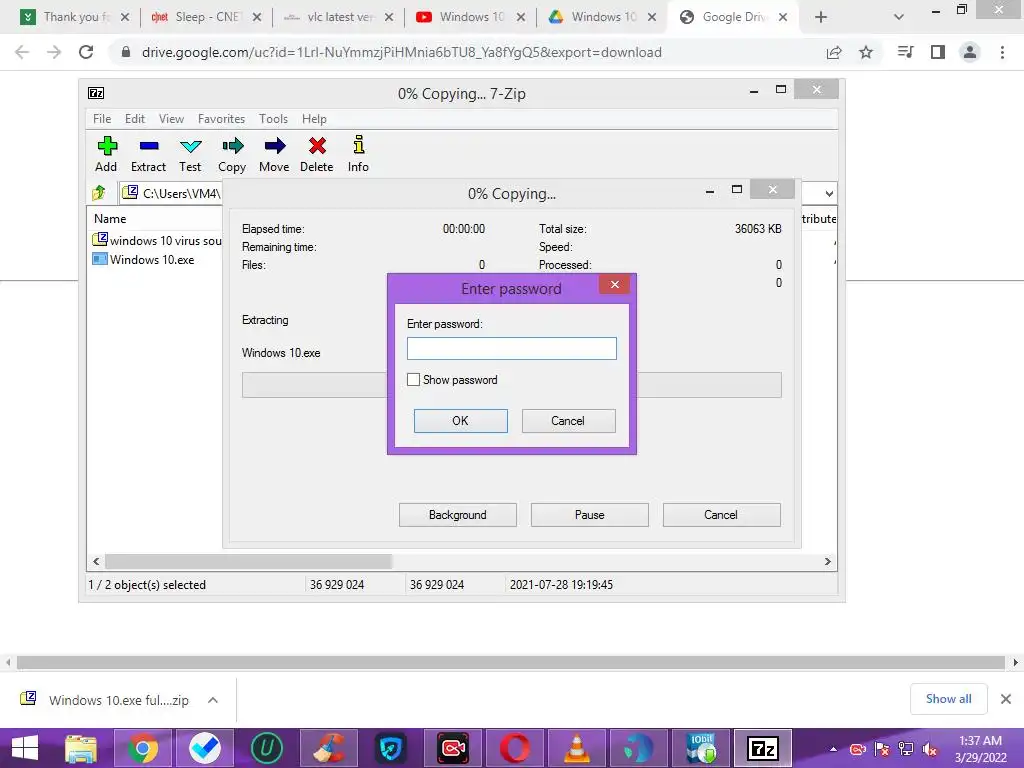Tick the Show password checkbox

click(413, 379)
